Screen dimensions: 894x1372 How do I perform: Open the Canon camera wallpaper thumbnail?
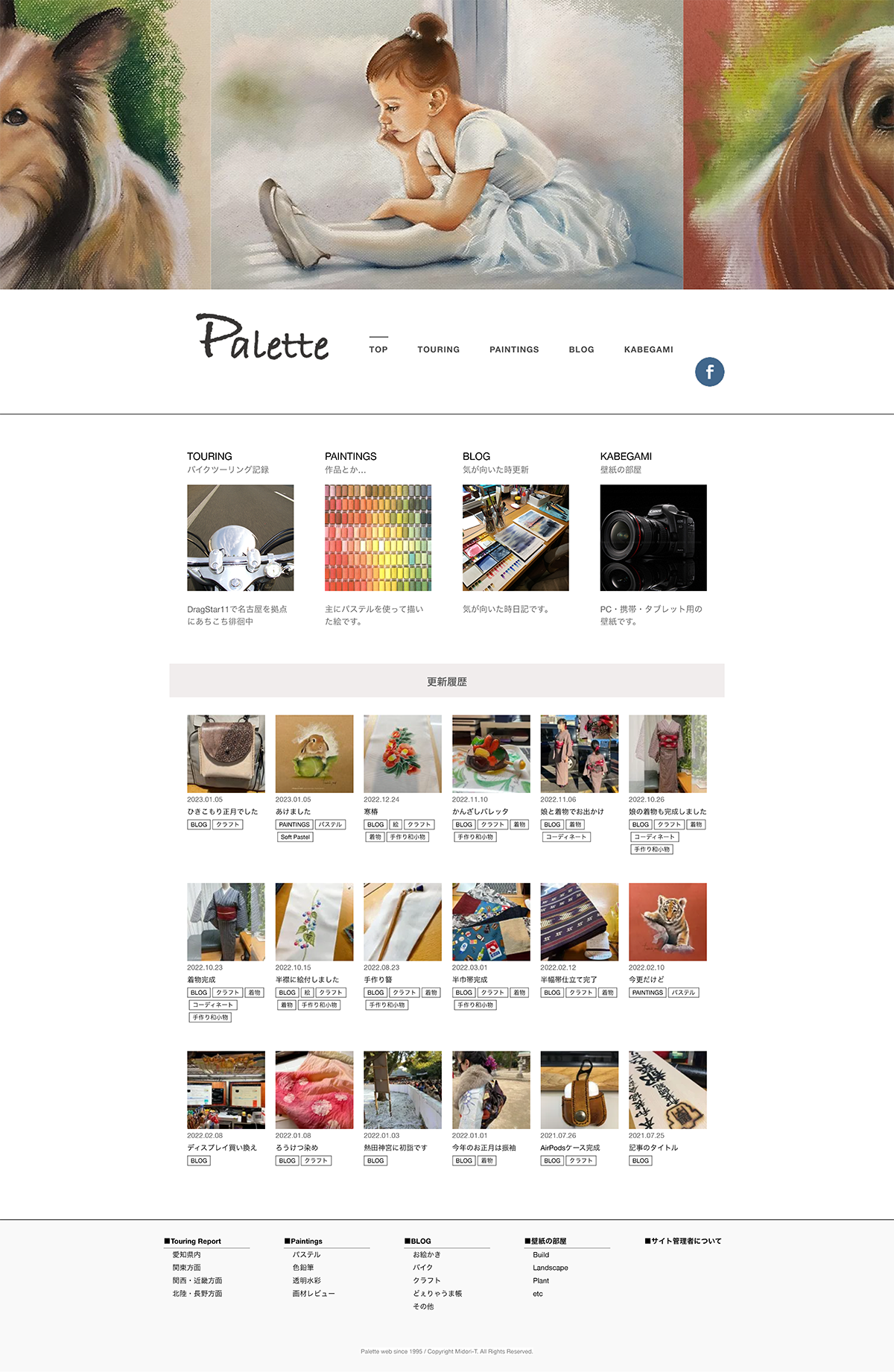coord(653,538)
